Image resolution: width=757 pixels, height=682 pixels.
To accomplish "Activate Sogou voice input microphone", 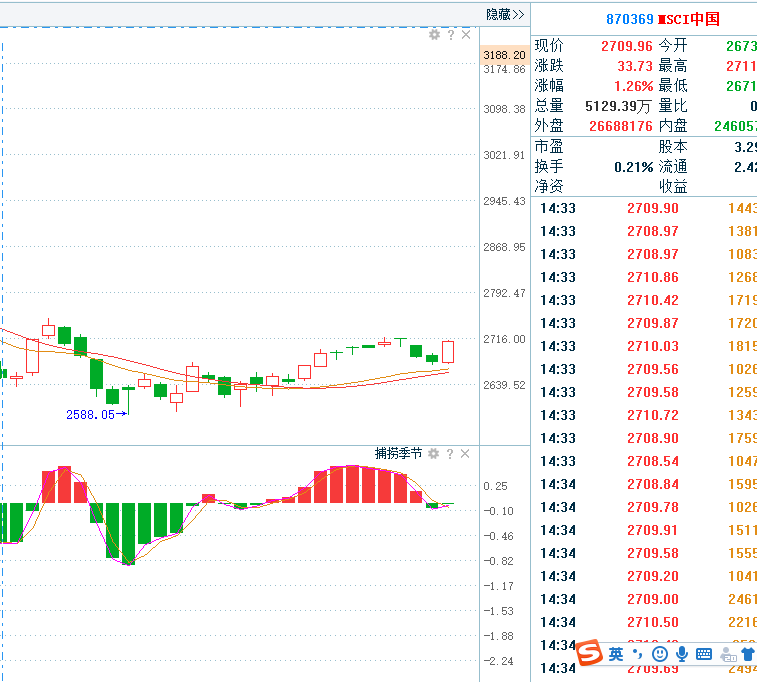I will coord(682,654).
